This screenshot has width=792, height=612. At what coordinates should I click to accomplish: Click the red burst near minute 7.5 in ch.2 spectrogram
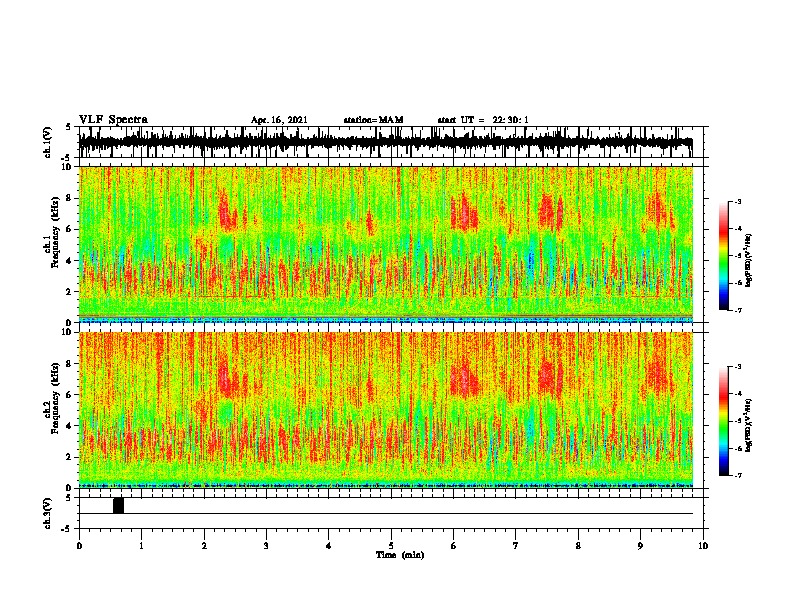pyautogui.click(x=550, y=379)
